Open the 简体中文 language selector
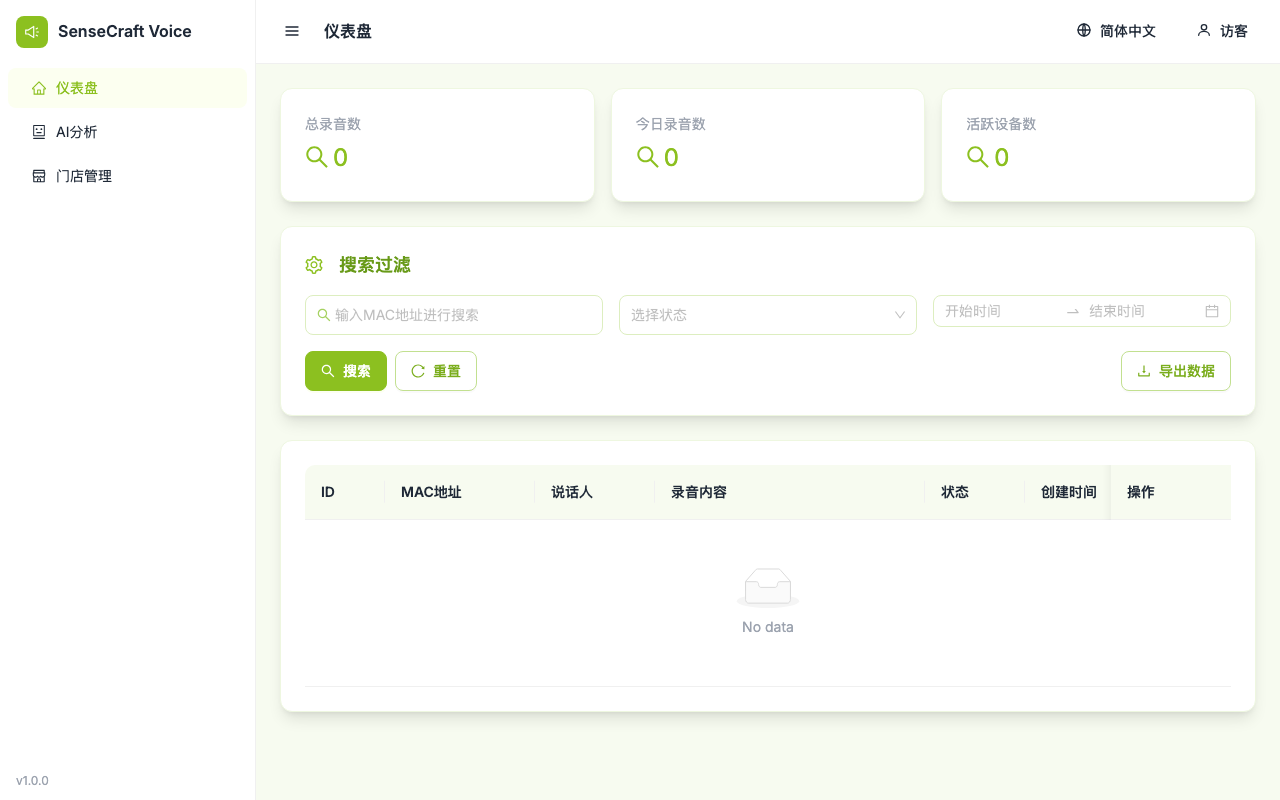 [1116, 31]
